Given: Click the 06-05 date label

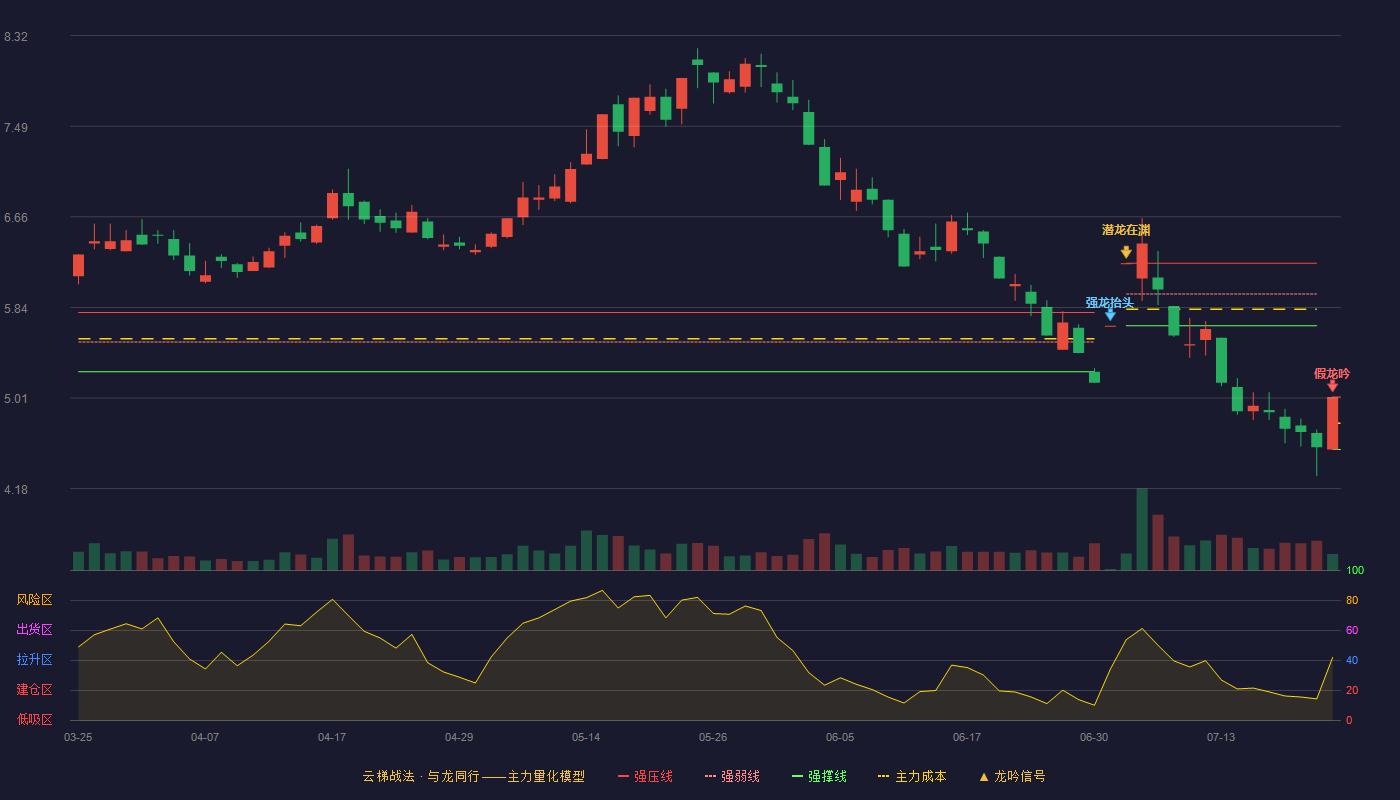Looking at the screenshot, I should [840, 737].
